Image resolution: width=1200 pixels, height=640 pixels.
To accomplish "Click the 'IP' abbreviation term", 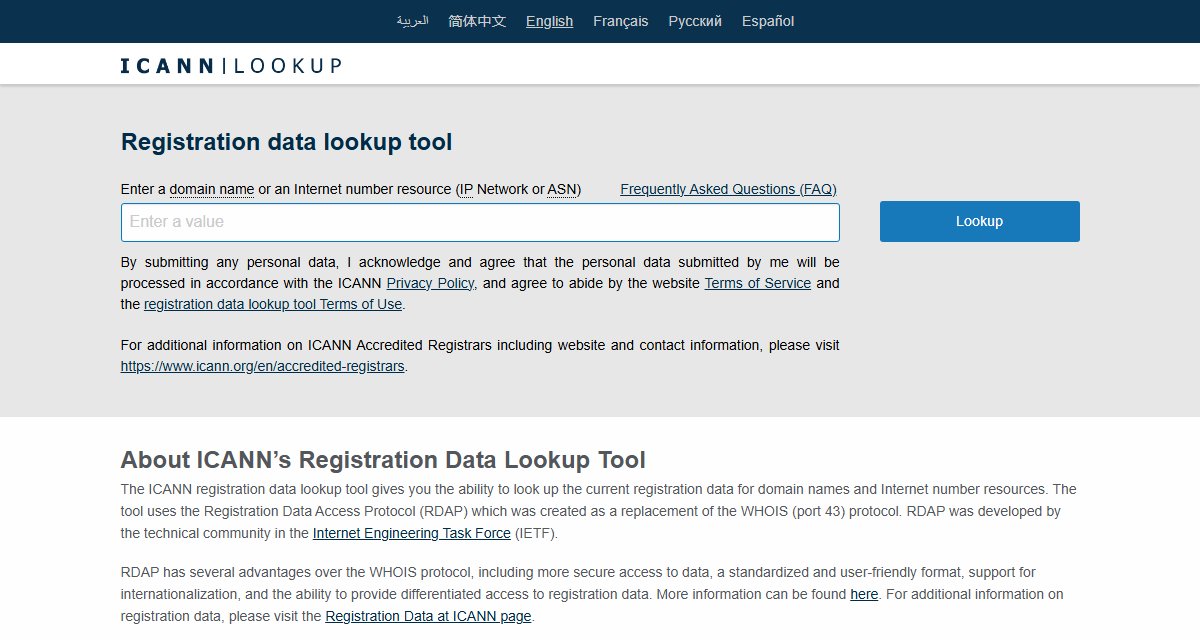I will [x=465, y=189].
